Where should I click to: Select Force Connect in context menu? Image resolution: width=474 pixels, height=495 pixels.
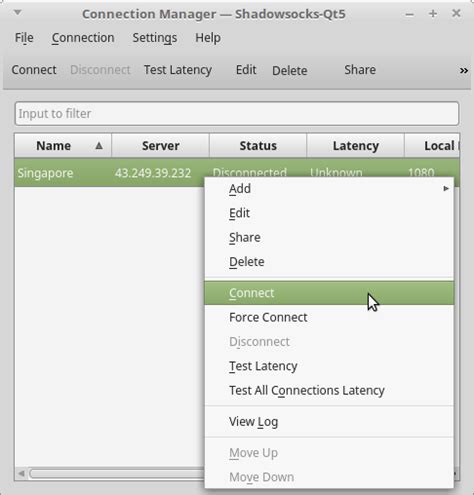[329, 317]
